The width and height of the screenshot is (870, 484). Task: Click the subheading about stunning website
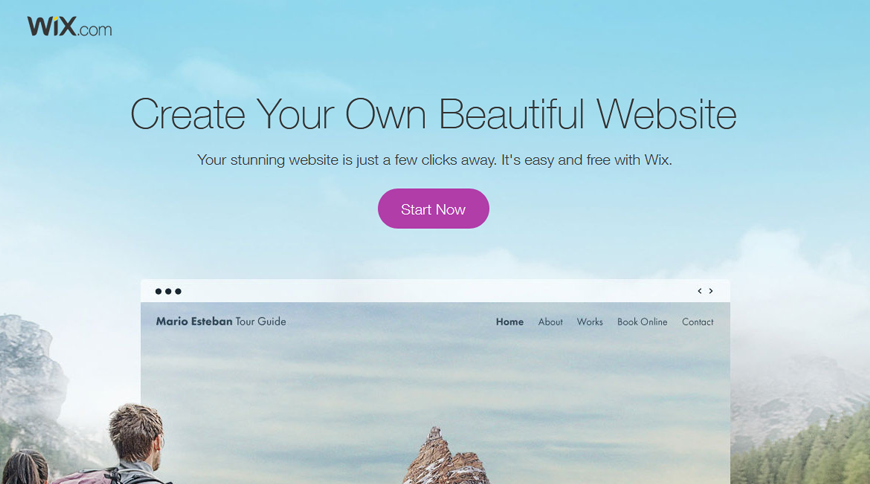pos(434,160)
